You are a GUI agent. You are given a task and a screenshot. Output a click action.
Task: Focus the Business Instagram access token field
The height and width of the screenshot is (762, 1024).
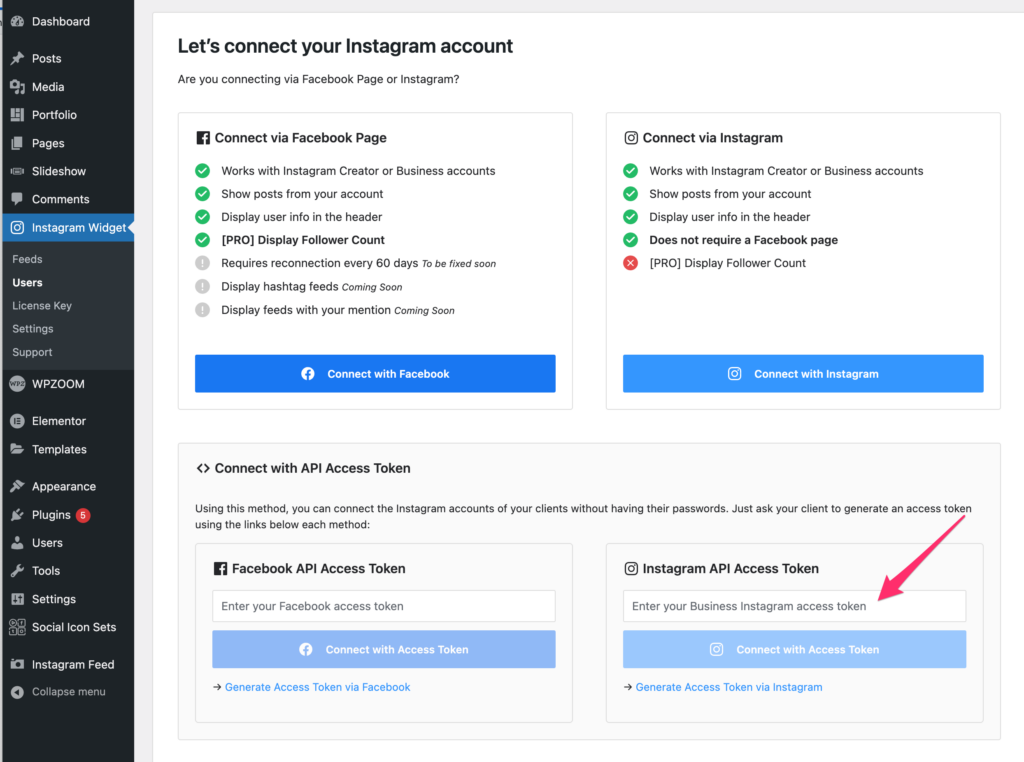pyautogui.click(x=794, y=606)
